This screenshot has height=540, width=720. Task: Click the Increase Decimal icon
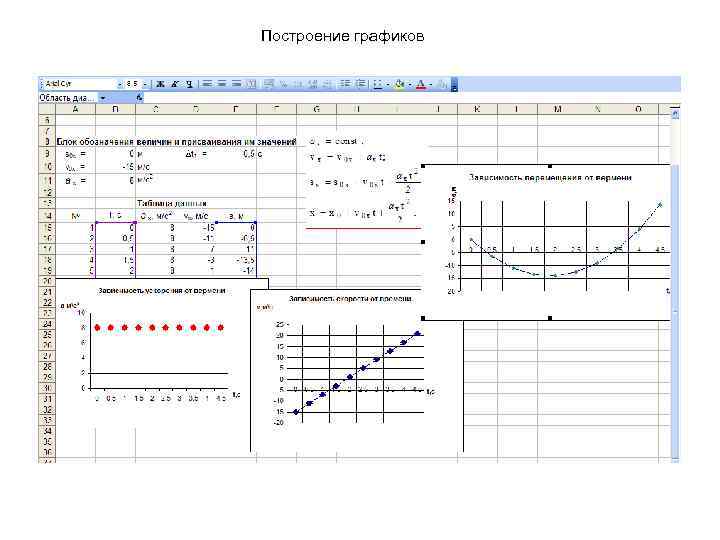coord(313,84)
